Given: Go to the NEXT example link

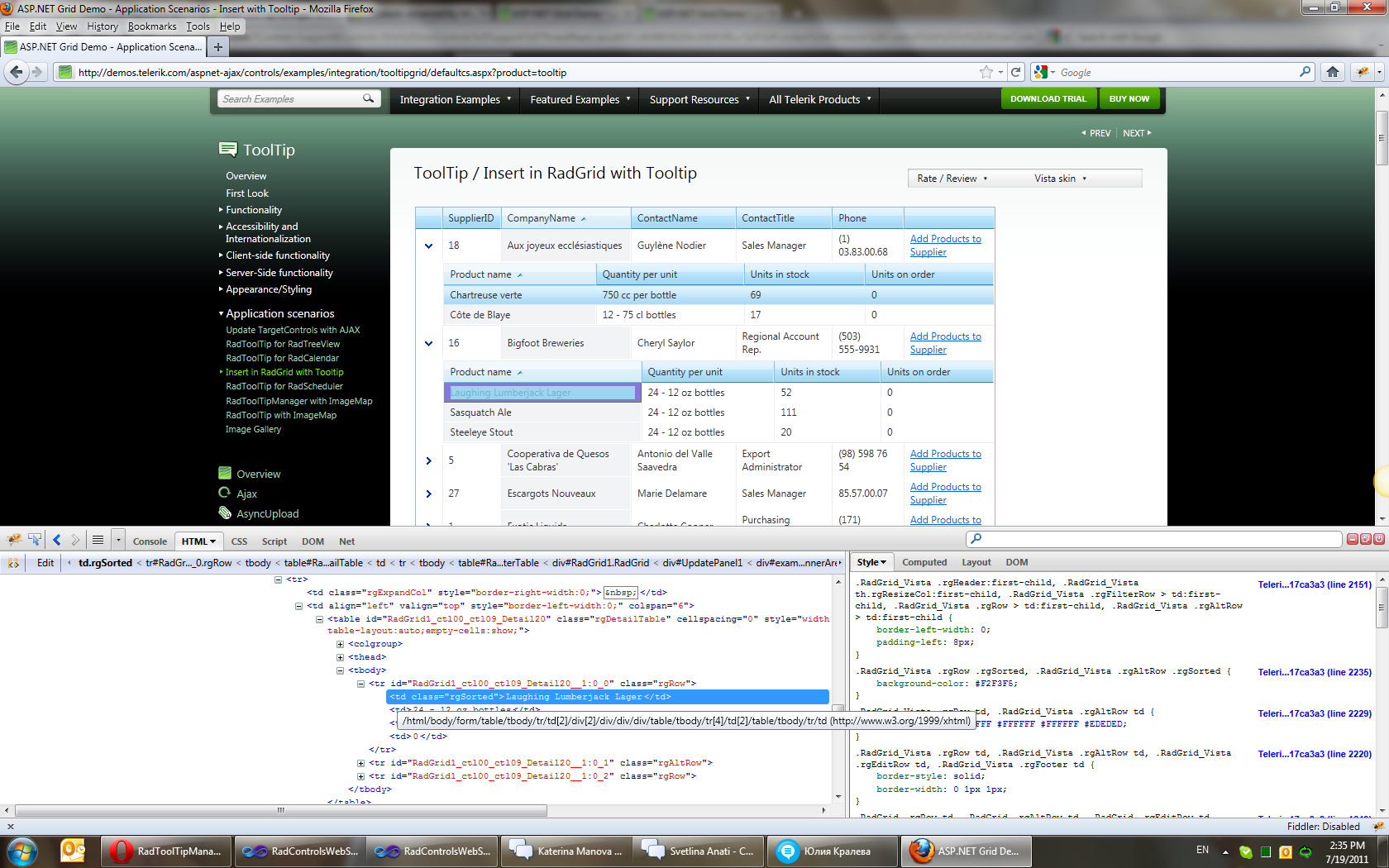Looking at the screenshot, I should [1137, 133].
